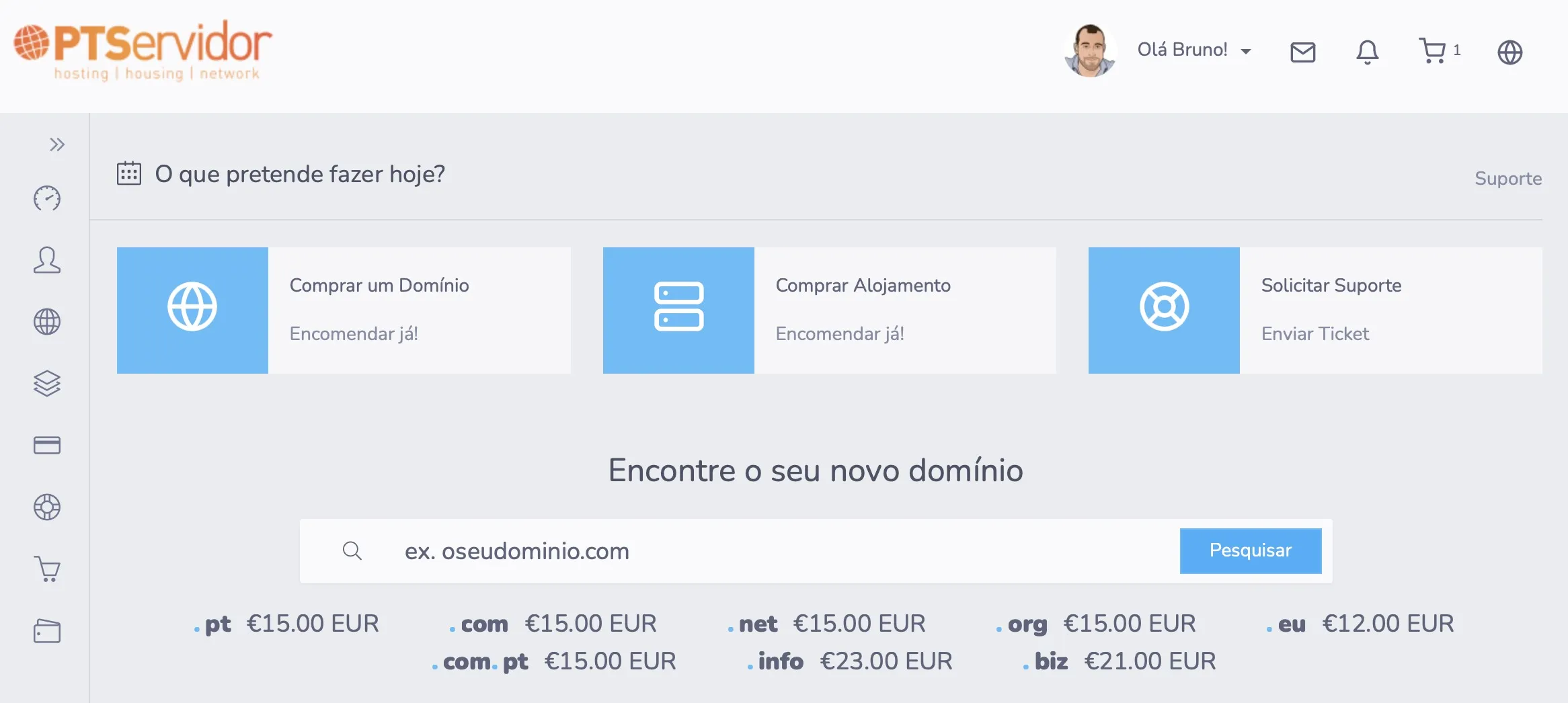Open the services layers icon in sidebar

click(47, 384)
